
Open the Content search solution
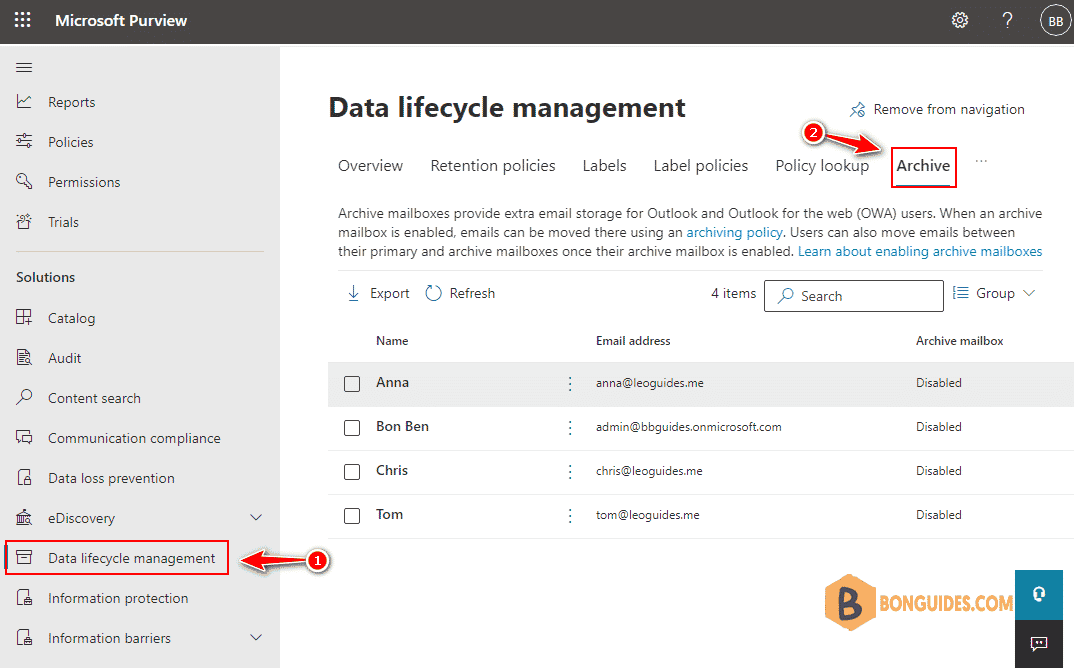tap(94, 397)
